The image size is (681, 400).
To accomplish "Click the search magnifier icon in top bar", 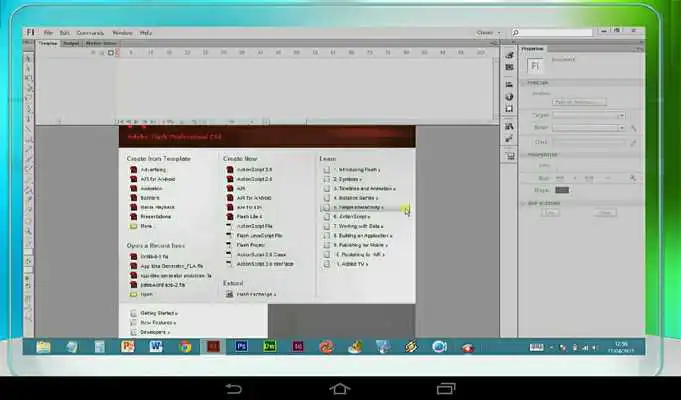I will pos(516,33).
